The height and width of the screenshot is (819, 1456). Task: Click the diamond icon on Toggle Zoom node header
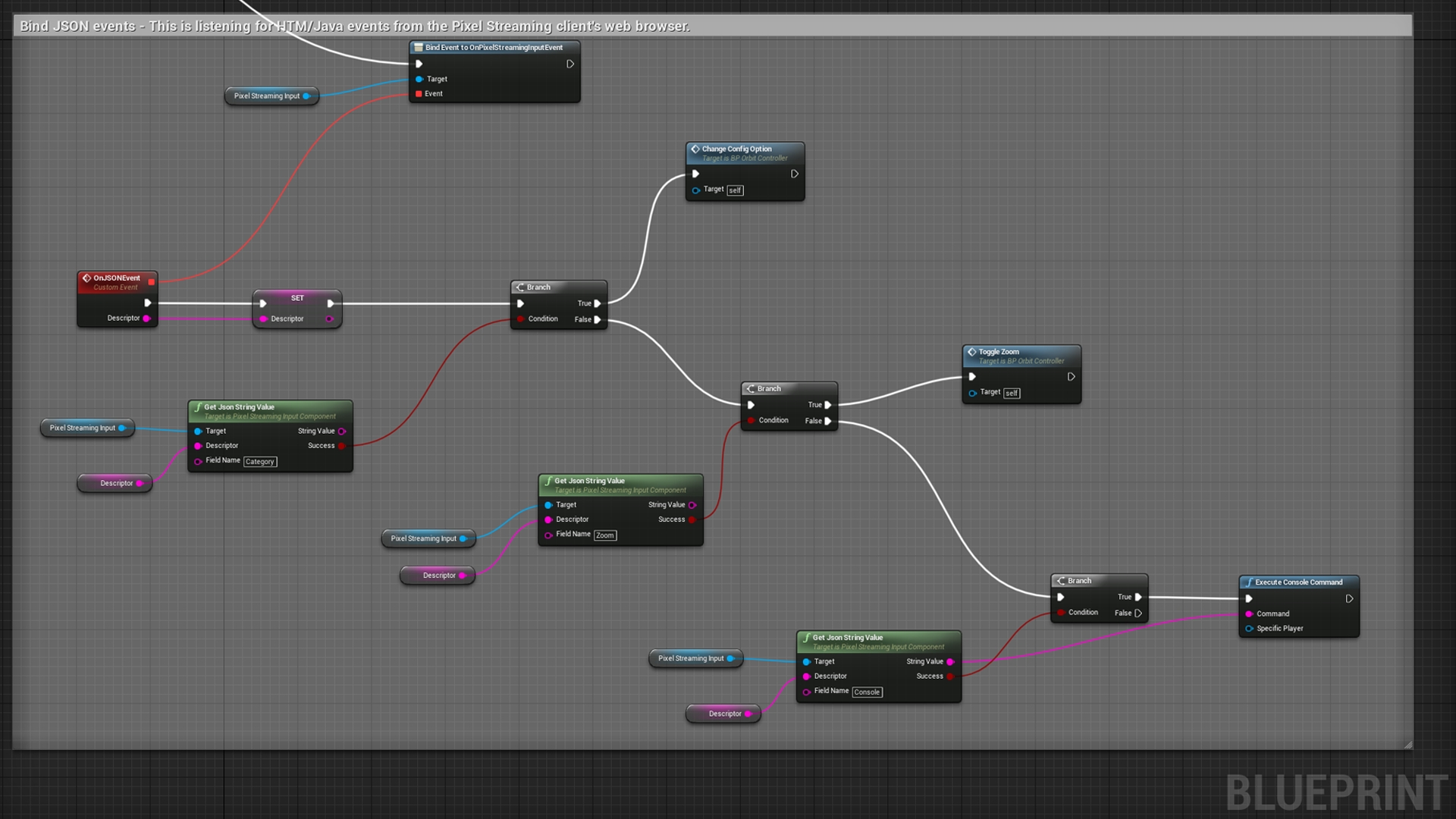(971, 352)
